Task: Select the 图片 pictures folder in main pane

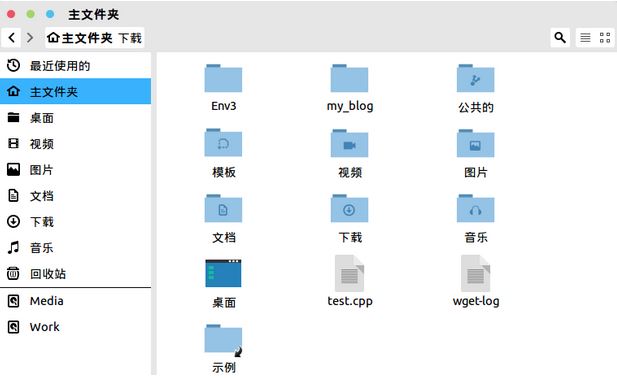Action: pos(475,143)
